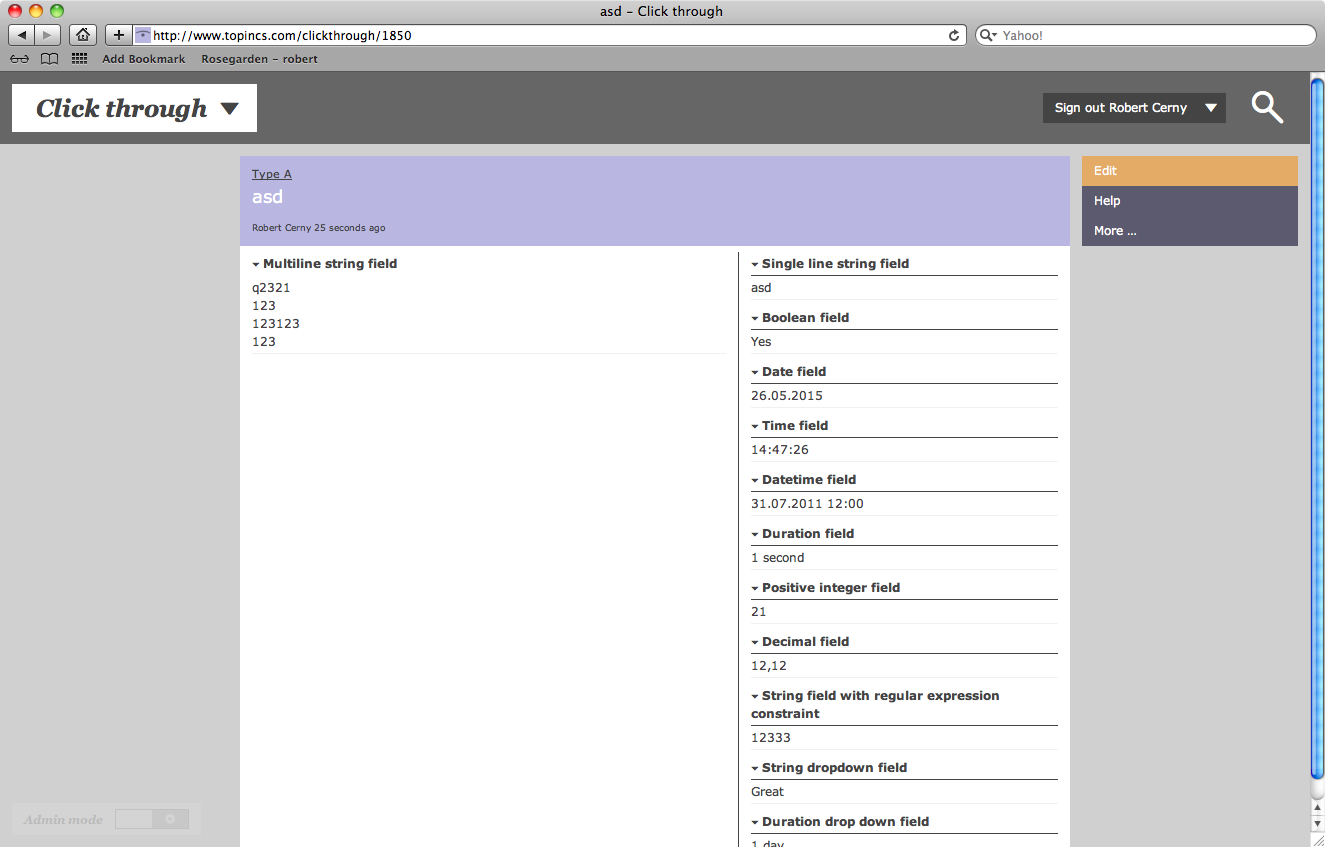Collapse the Date field section
Viewport: 1325px width, 847px height.
[755, 372]
